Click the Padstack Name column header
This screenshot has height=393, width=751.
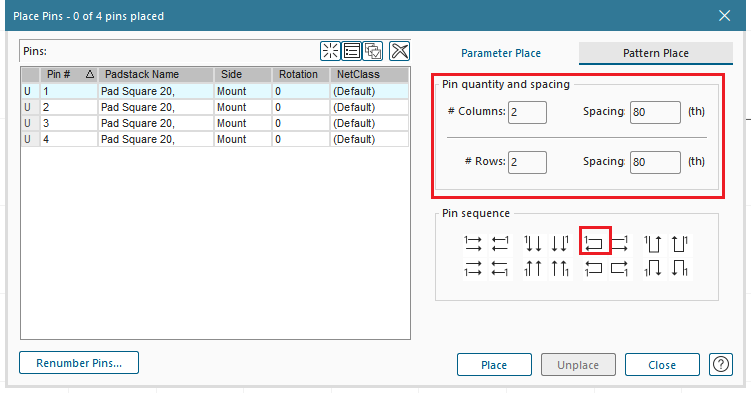(x=156, y=74)
